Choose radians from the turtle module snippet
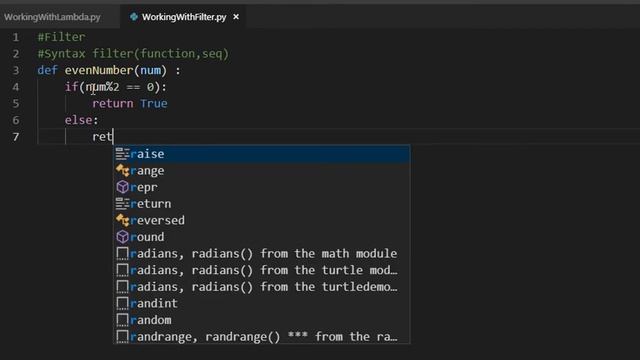Image resolution: width=640 pixels, height=360 pixels. coord(262,270)
